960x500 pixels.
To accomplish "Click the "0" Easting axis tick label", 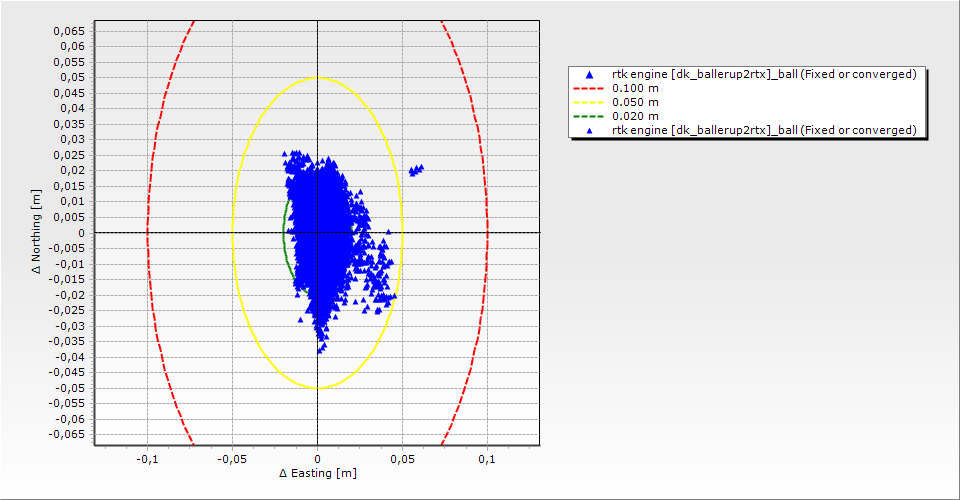I will [x=317, y=459].
